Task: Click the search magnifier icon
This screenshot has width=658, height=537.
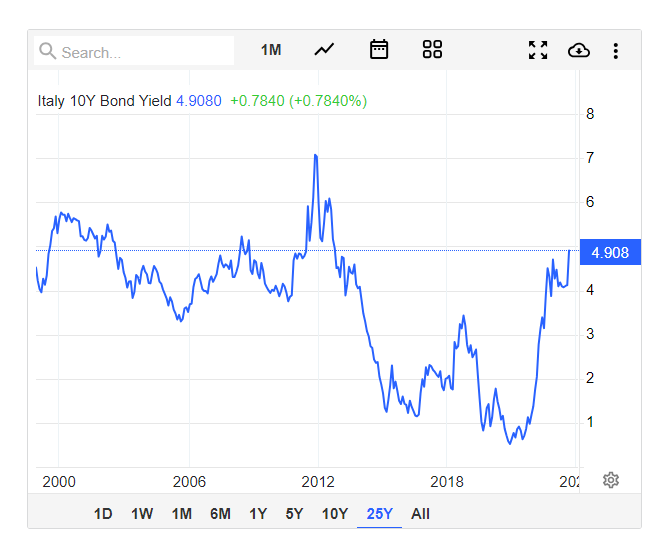Action: pyautogui.click(x=47, y=51)
